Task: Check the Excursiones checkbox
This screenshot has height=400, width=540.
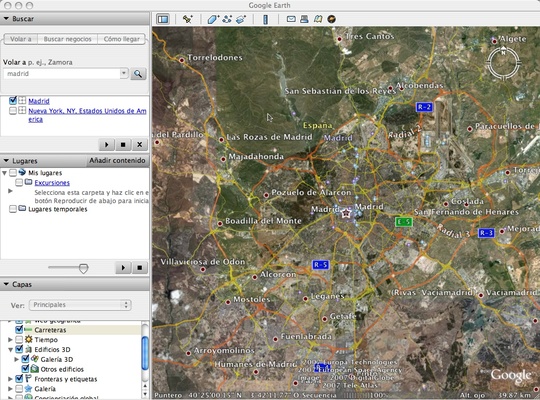Action: click(x=19, y=182)
